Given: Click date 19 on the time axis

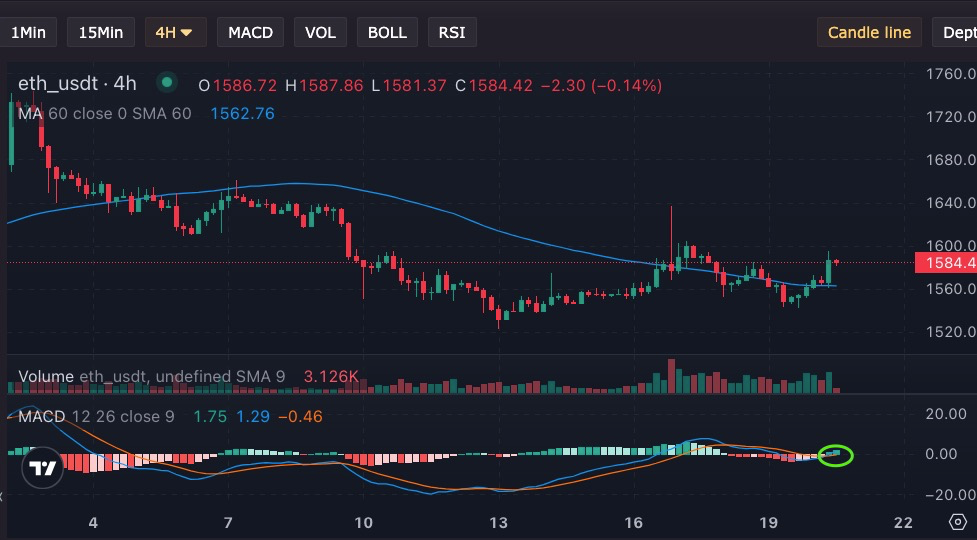Looking at the screenshot, I should (x=769, y=522).
